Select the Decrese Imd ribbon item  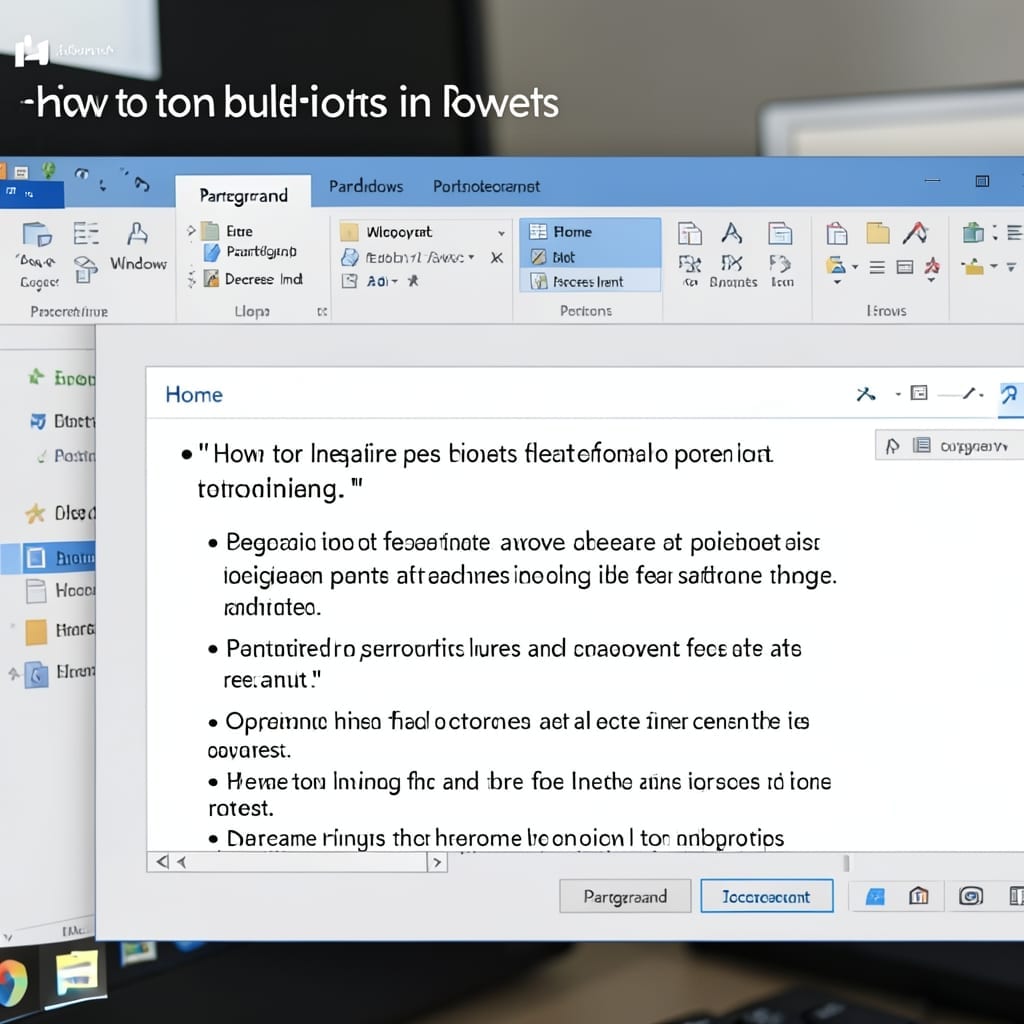(x=263, y=279)
